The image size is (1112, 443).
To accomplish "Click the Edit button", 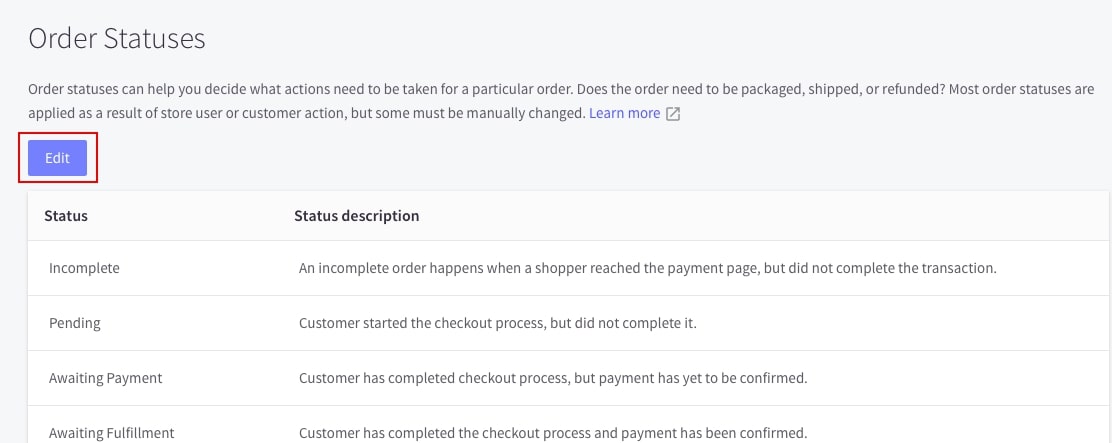I will coord(57,158).
